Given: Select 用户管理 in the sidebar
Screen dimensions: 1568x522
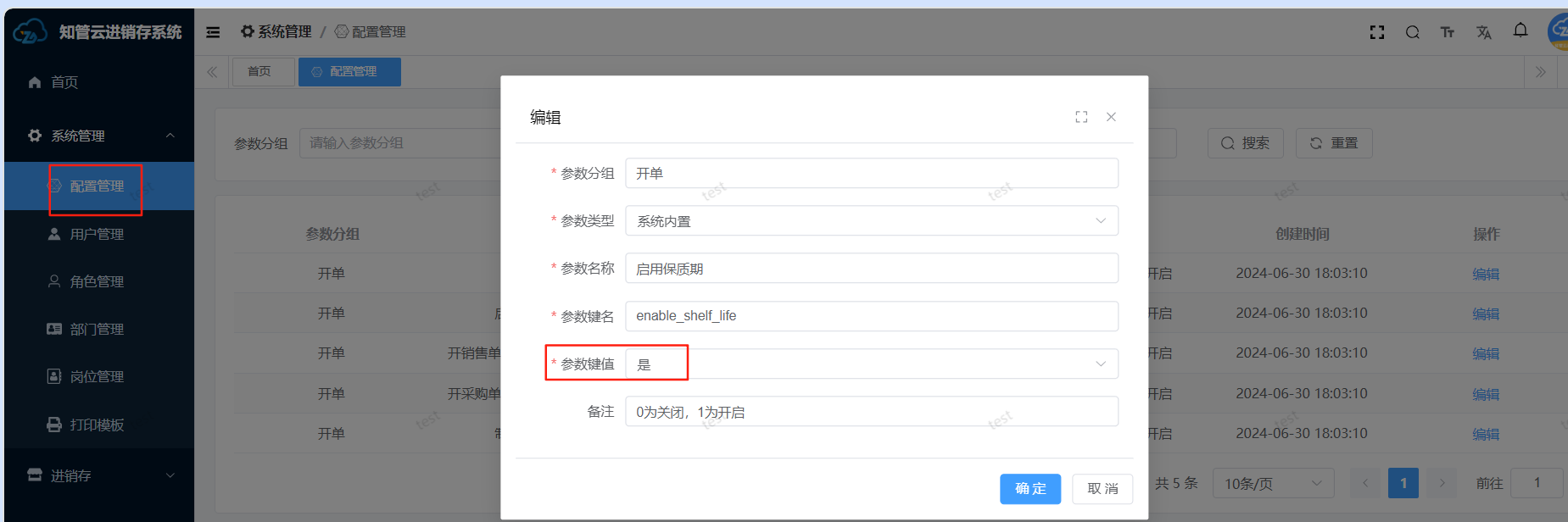Looking at the screenshot, I should [97, 234].
